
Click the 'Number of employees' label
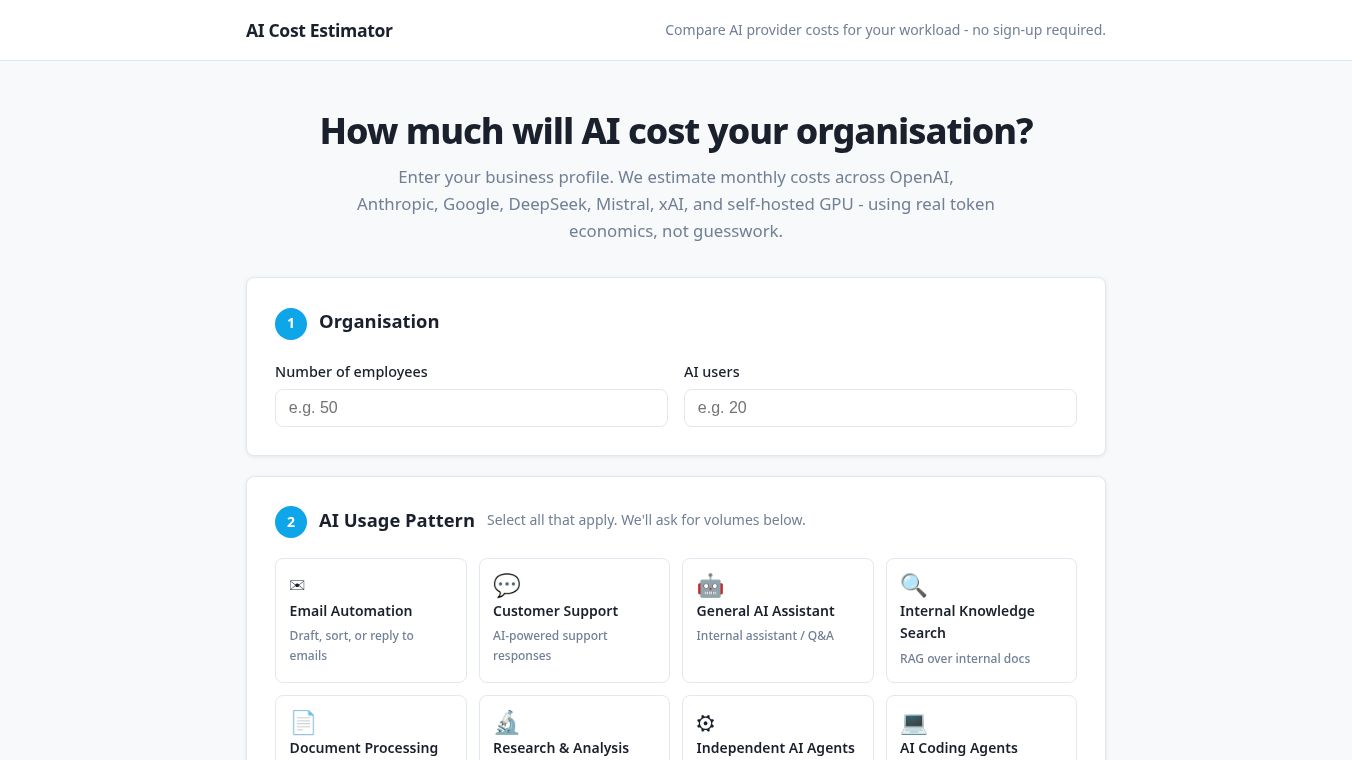click(x=351, y=372)
